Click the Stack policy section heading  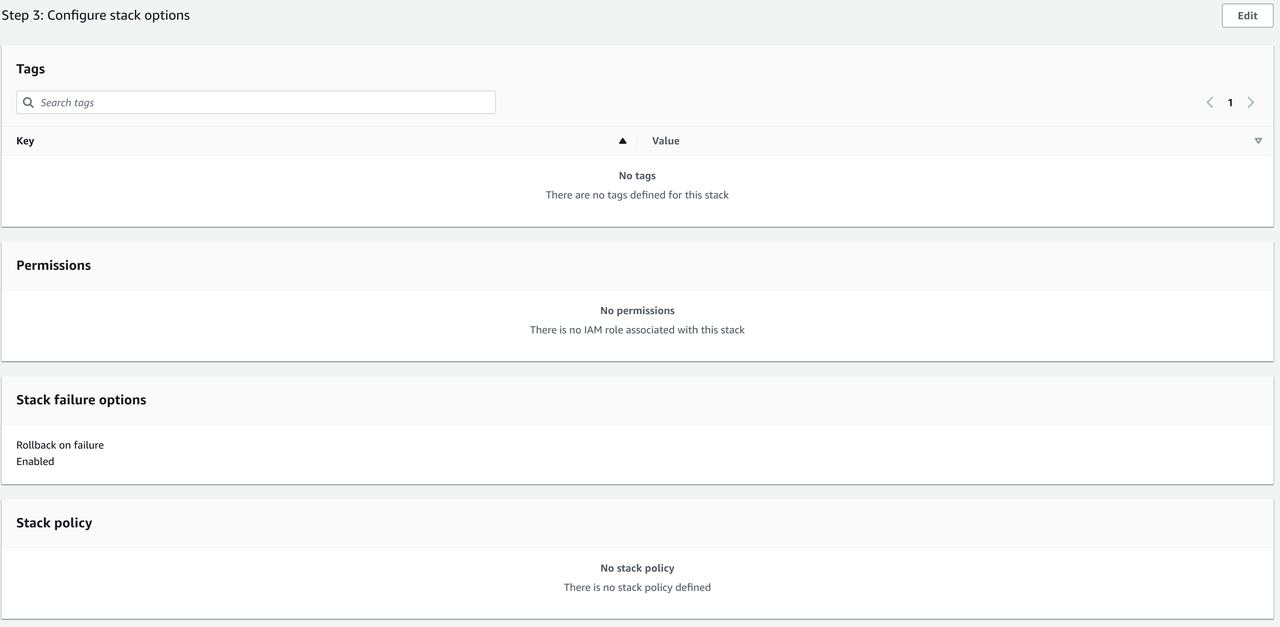pos(54,523)
